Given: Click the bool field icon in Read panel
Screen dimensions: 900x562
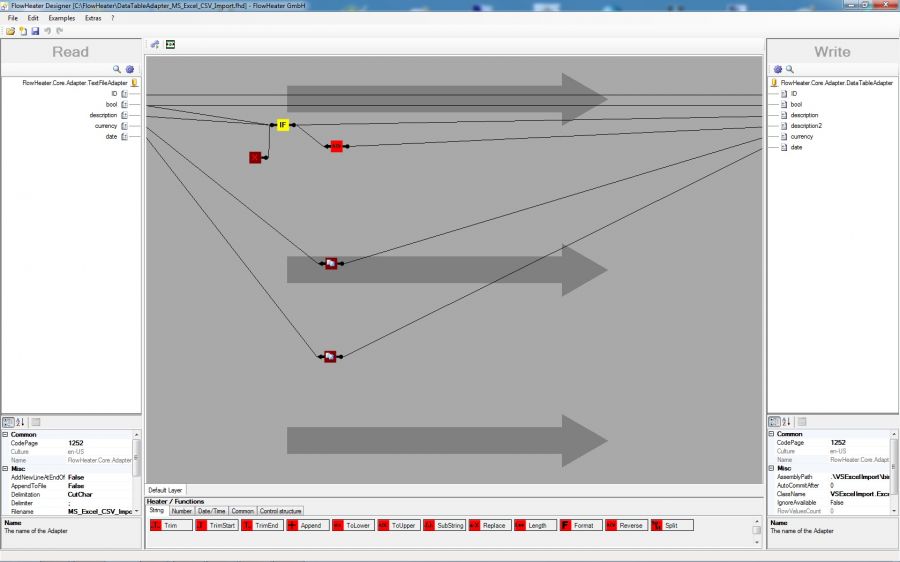Looking at the screenshot, I should point(124,104).
